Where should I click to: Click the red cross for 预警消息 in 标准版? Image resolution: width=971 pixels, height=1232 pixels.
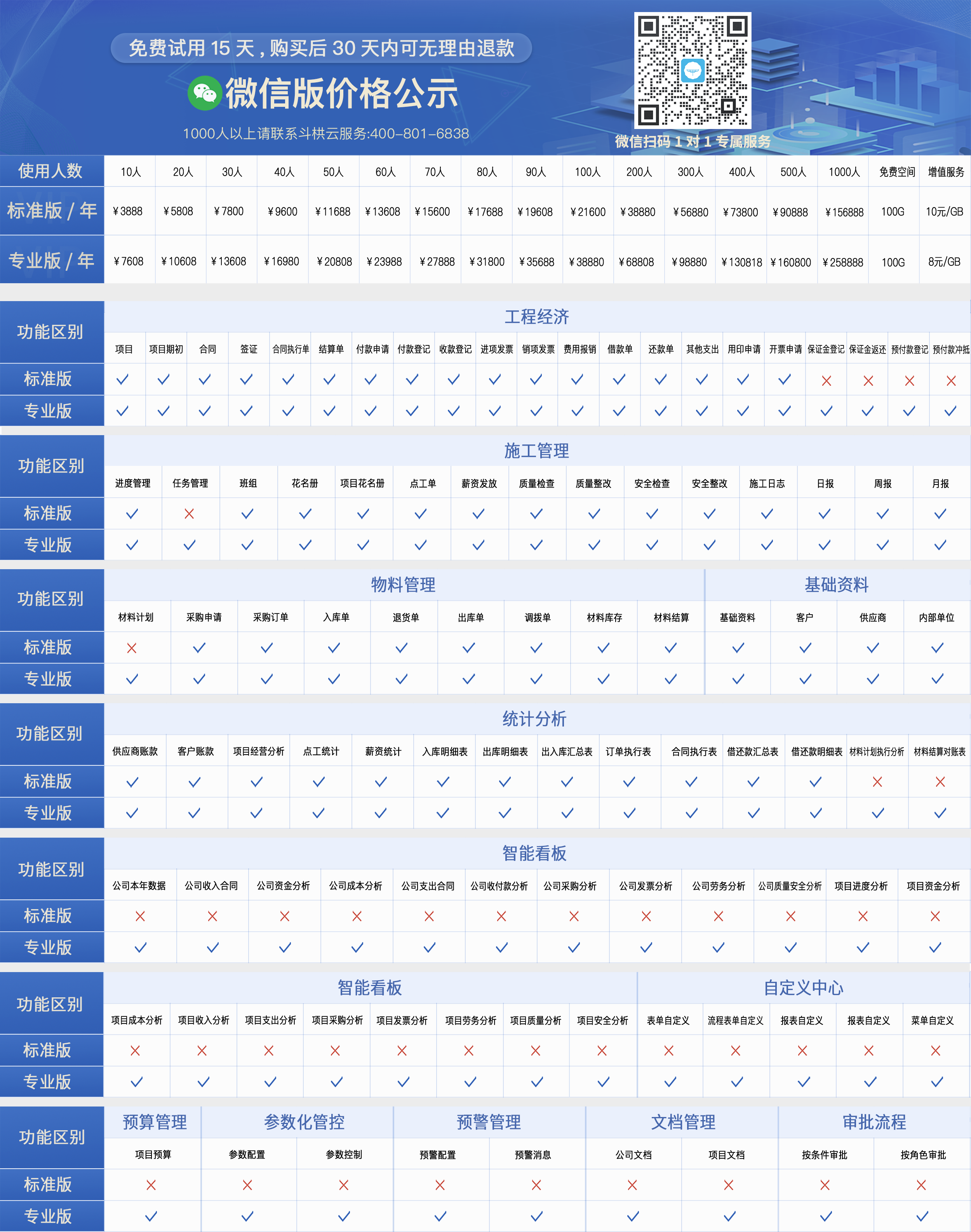click(536, 1185)
